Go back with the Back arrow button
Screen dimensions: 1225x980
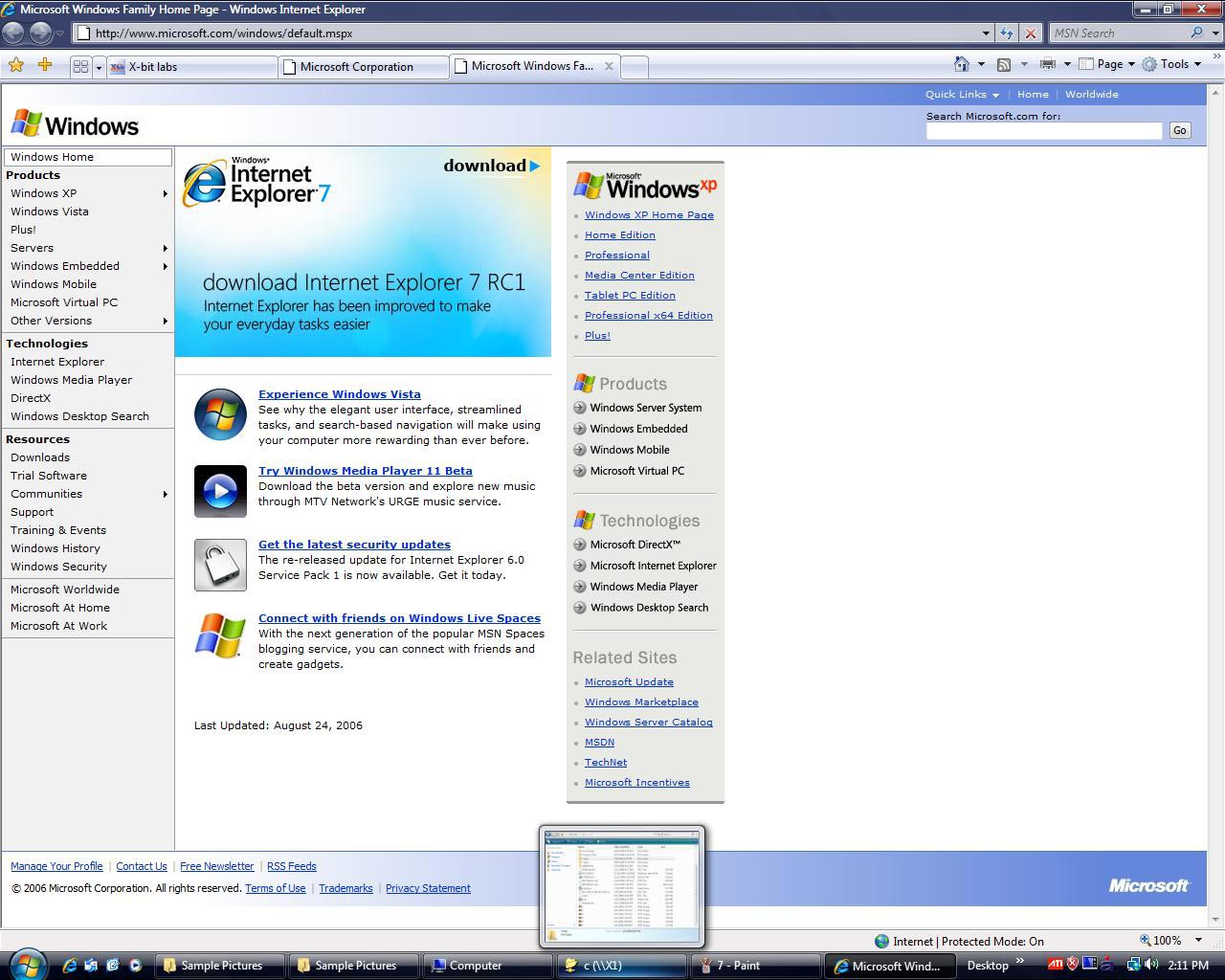coord(13,33)
